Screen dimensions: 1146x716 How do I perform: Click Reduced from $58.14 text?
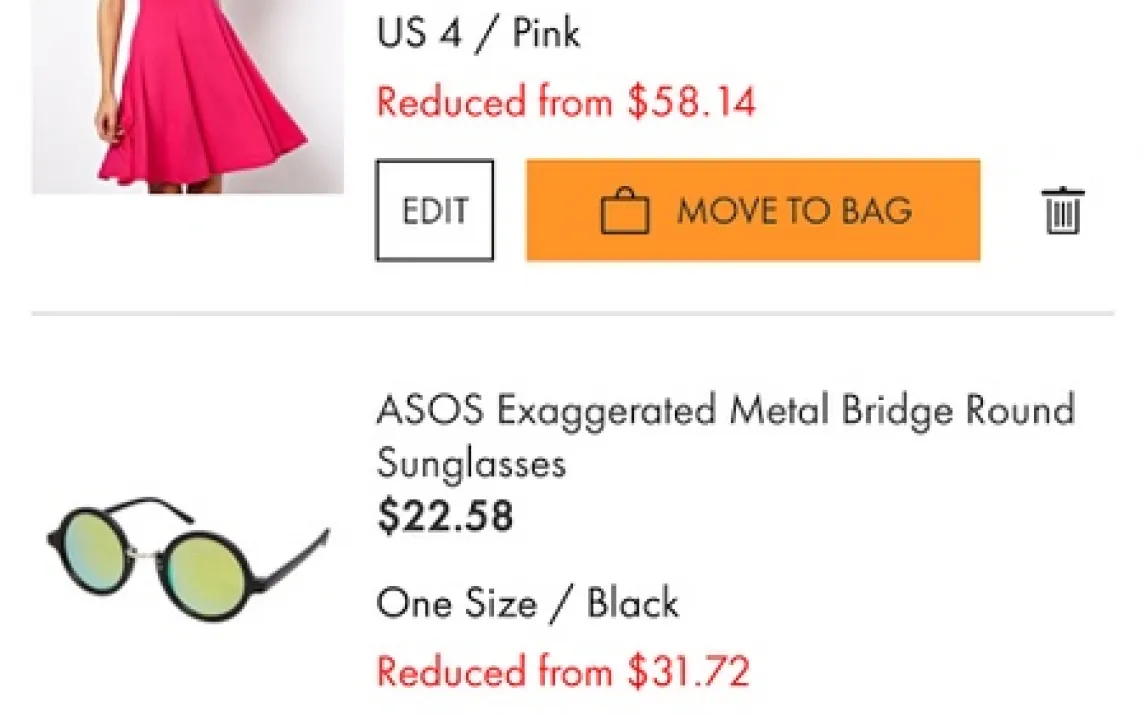[566, 102]
